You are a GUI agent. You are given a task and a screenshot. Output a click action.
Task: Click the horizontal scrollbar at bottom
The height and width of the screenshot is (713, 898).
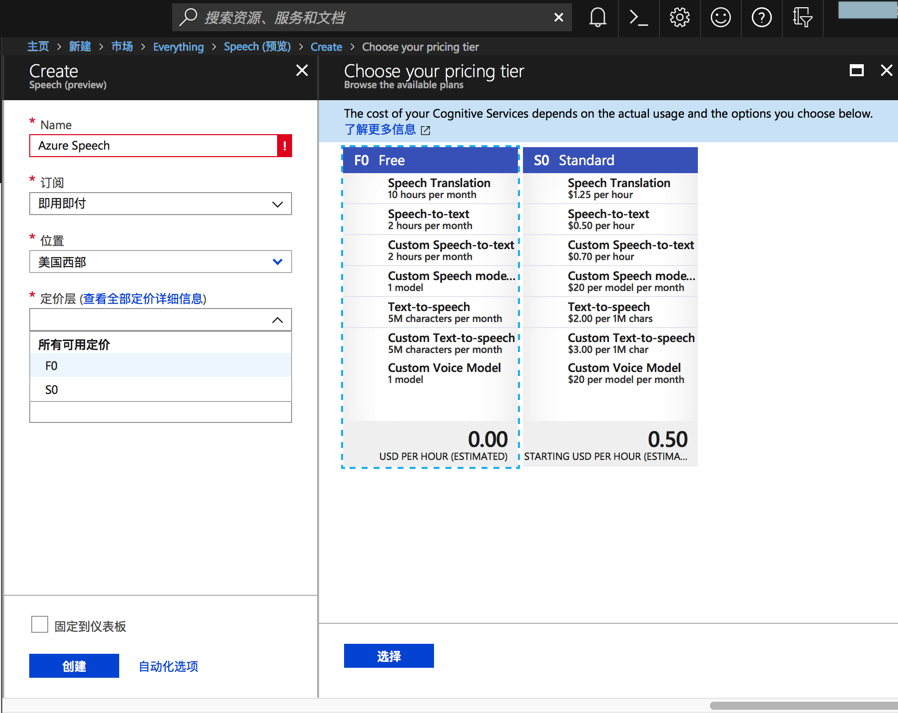(804, 706)
